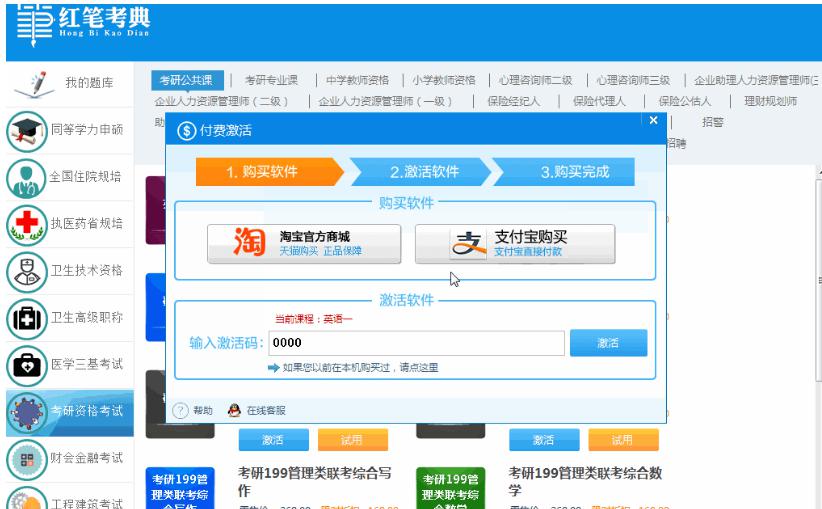Select 财会金融考试 sidebar label
The image size is (822, 509).
87,458
